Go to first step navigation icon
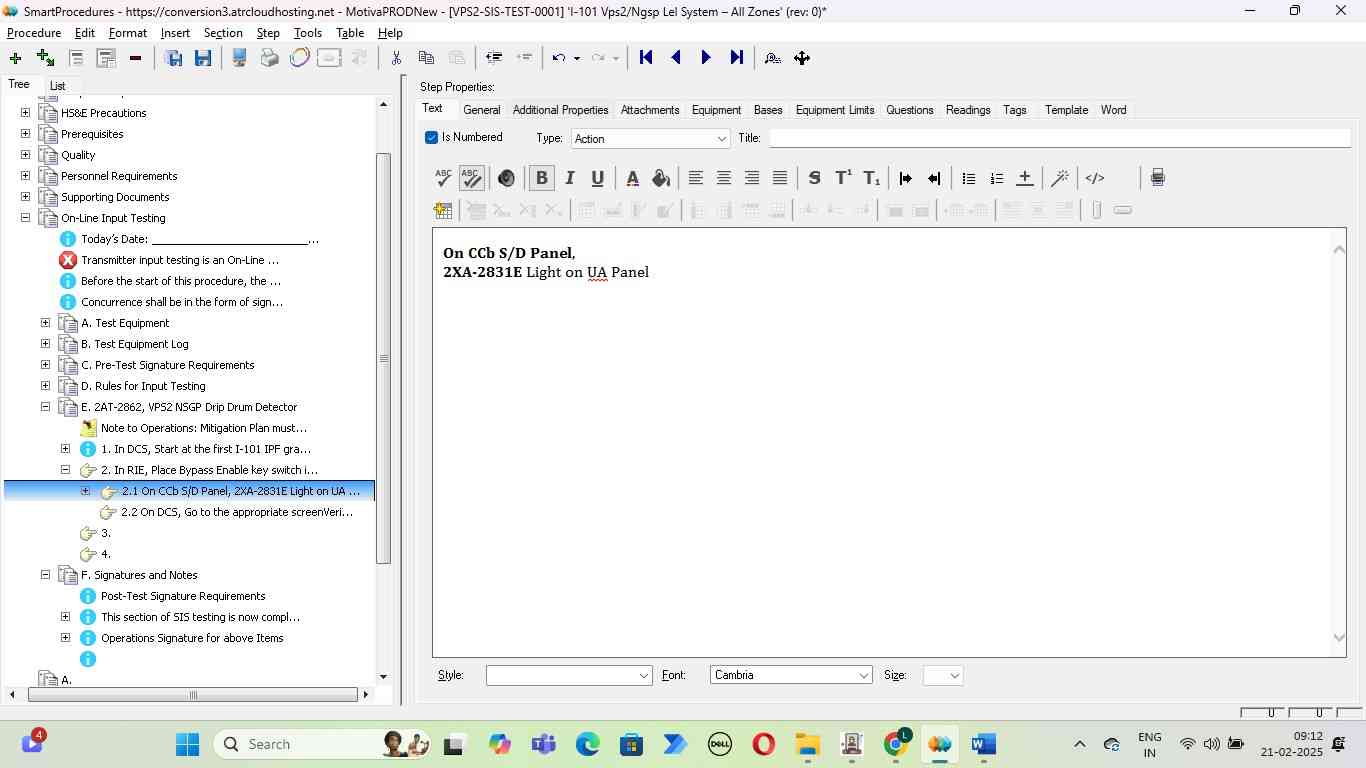Screen dimensions: 1366x768 coord(646,58)
